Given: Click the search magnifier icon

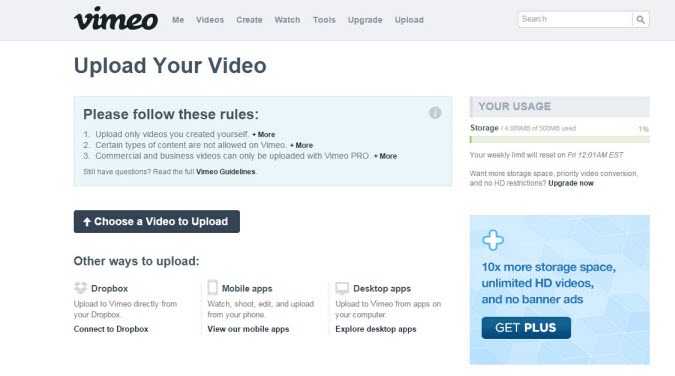Looking at the screenshot, I should click(641, 19).
